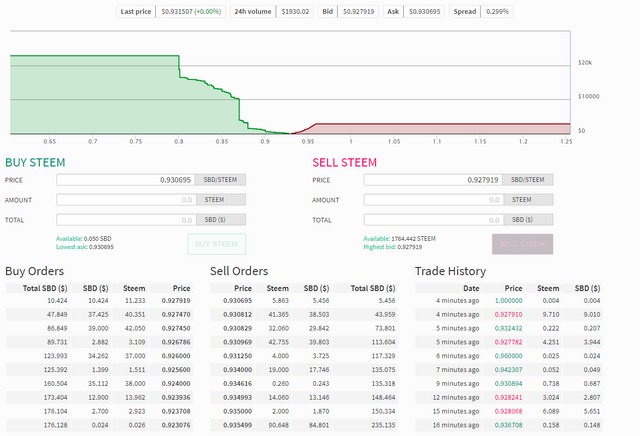Select sell order at price 0.935000
Screen dimensions: 640x436
pyautogui.click(x=304, y=412)
